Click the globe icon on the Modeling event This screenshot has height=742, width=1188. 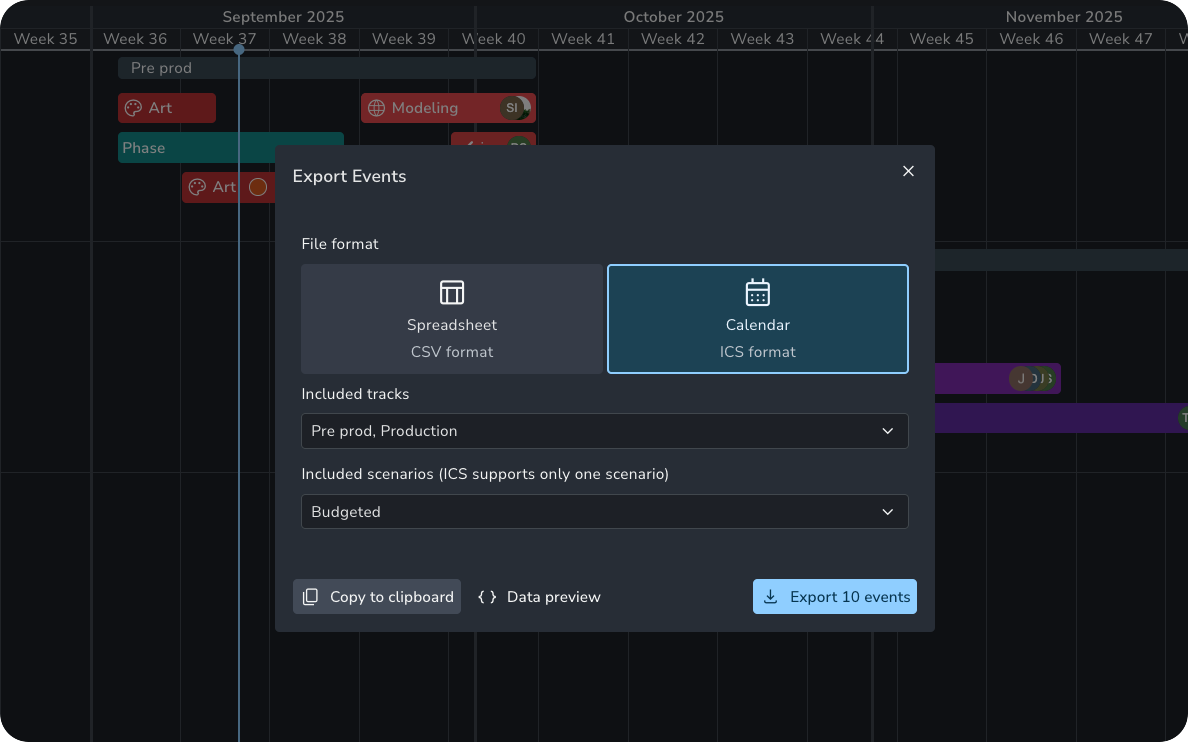click(x=377, y=108)
